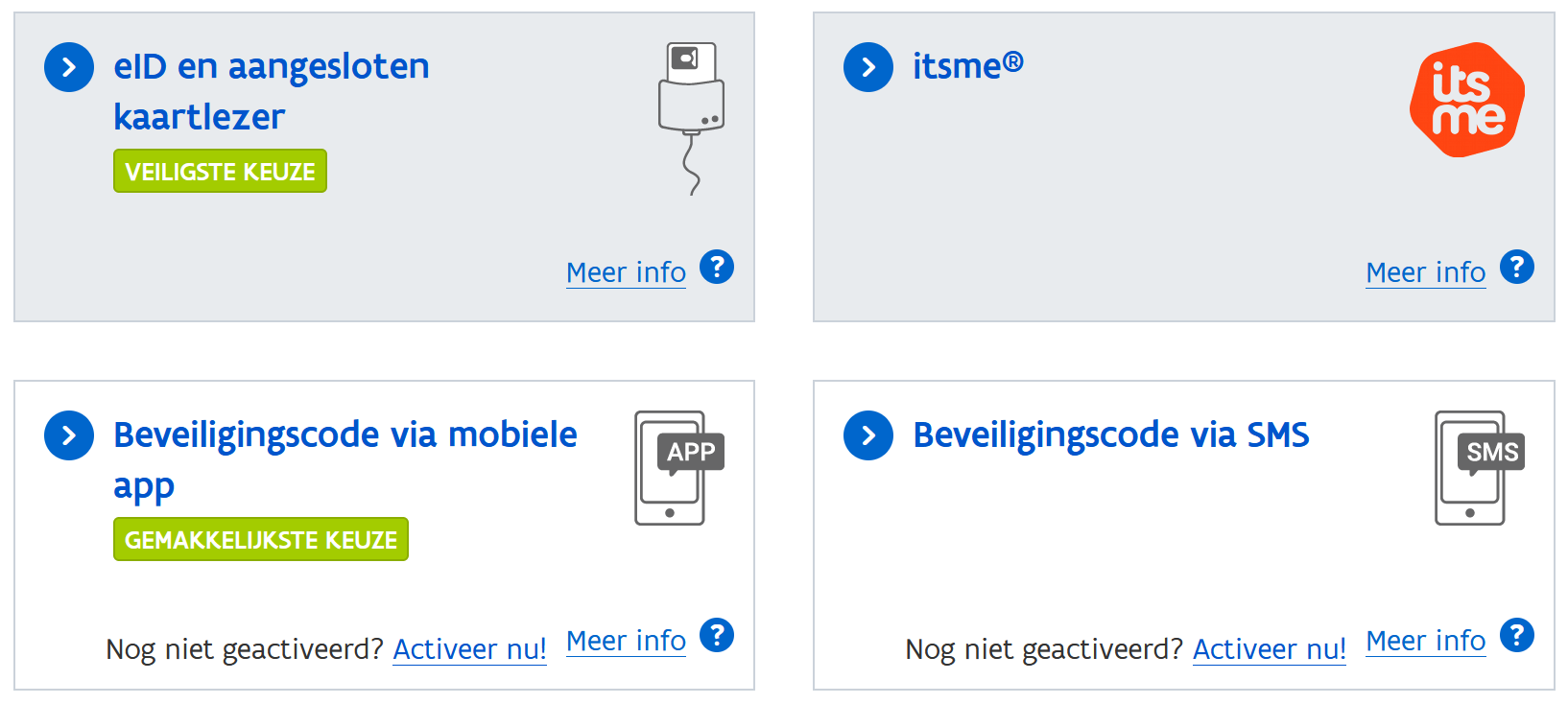Click 'Activeer nu!' for mobile app code
The image size is (1568, 704).
click(469, 649)
